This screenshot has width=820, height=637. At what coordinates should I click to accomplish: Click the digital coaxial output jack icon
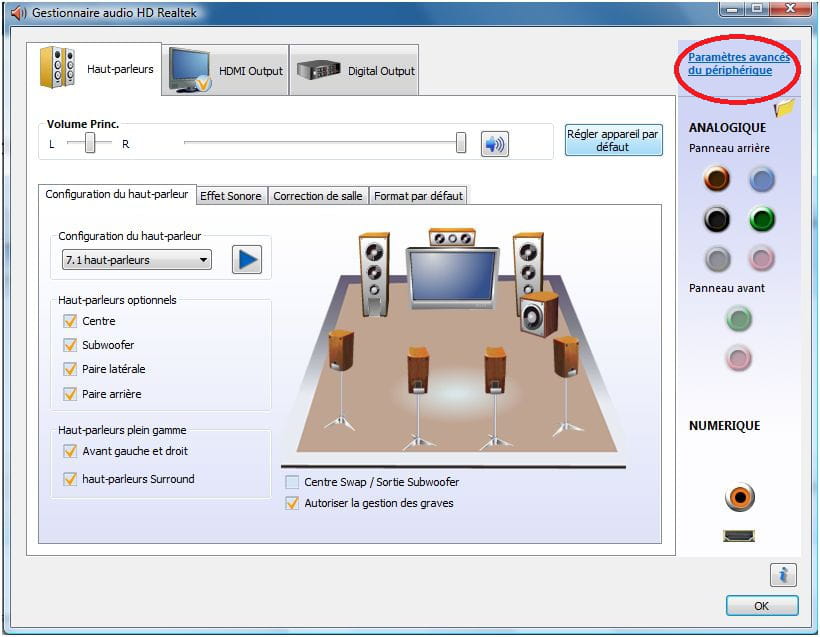click(x=739, y=496)
